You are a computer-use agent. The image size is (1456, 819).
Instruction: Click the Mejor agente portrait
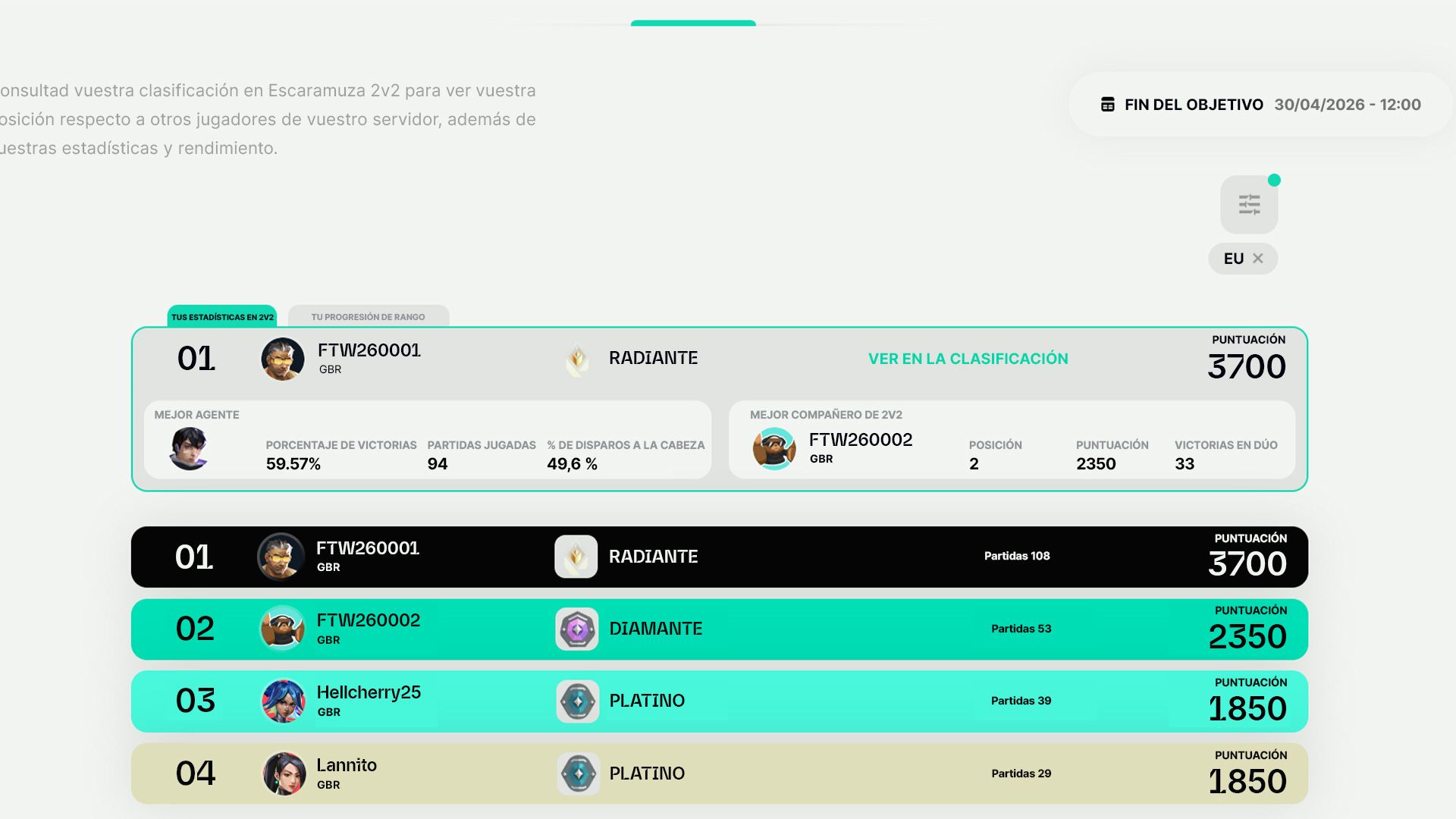coord(189,448)
